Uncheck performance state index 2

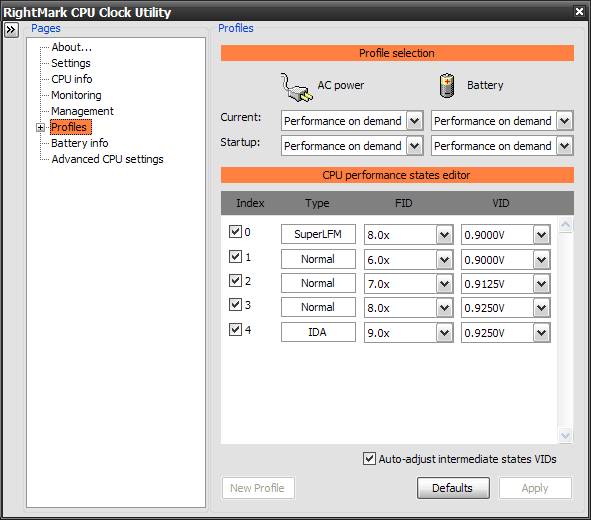pos(236,280)
